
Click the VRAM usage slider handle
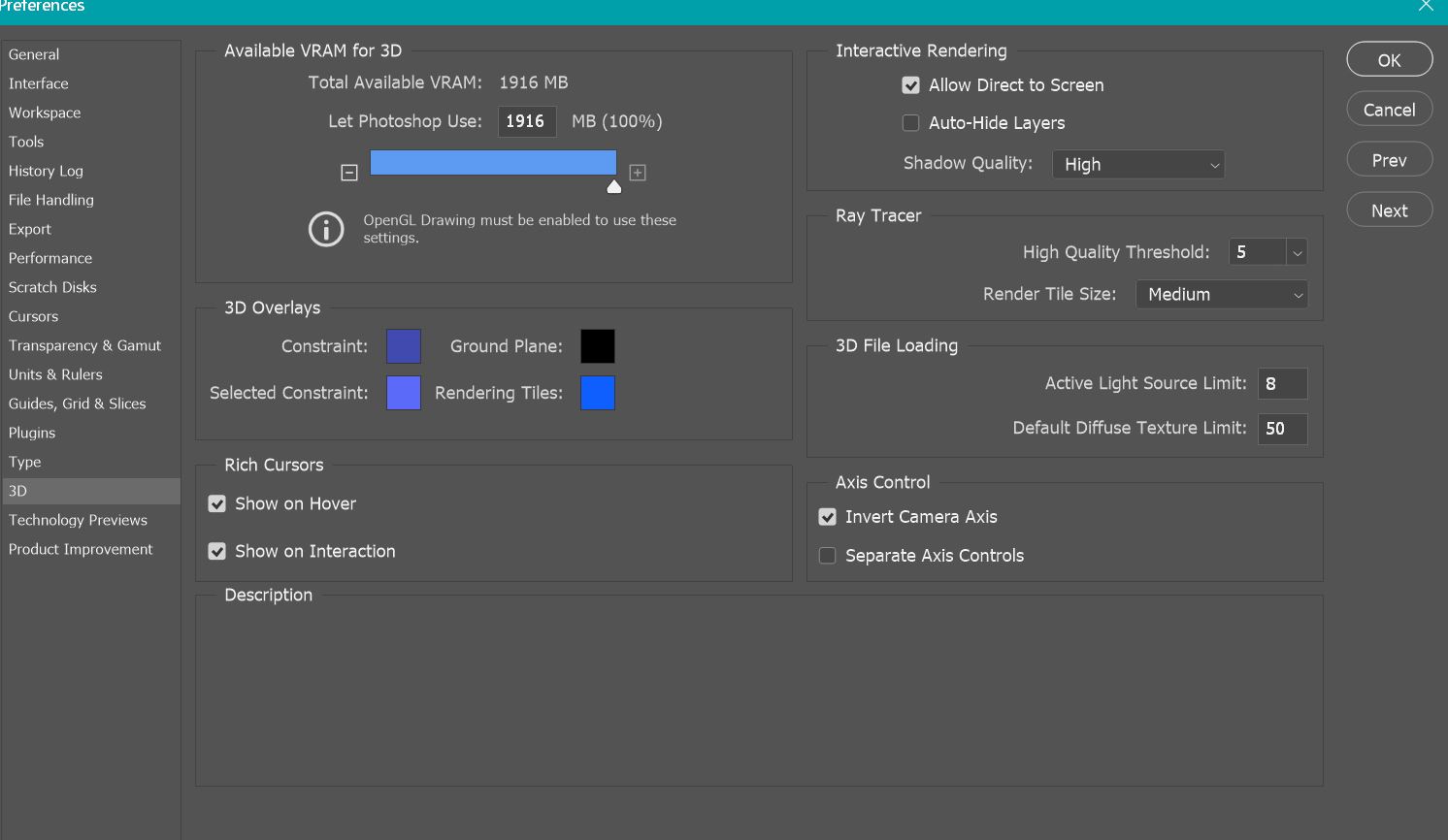coord(613,186)
